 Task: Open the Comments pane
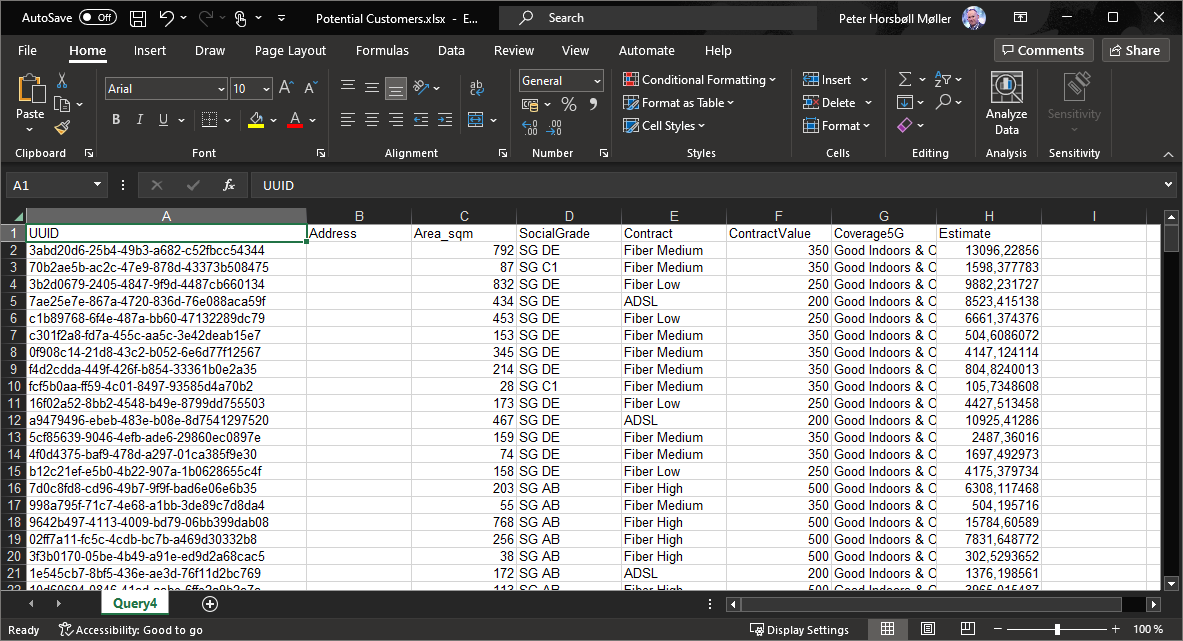click(x=1043, y=49)
